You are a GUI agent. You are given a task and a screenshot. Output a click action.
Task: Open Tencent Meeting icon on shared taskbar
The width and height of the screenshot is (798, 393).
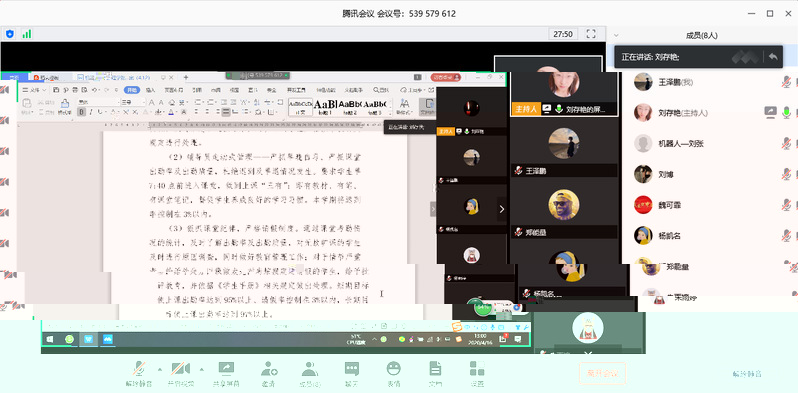point(108,339)
